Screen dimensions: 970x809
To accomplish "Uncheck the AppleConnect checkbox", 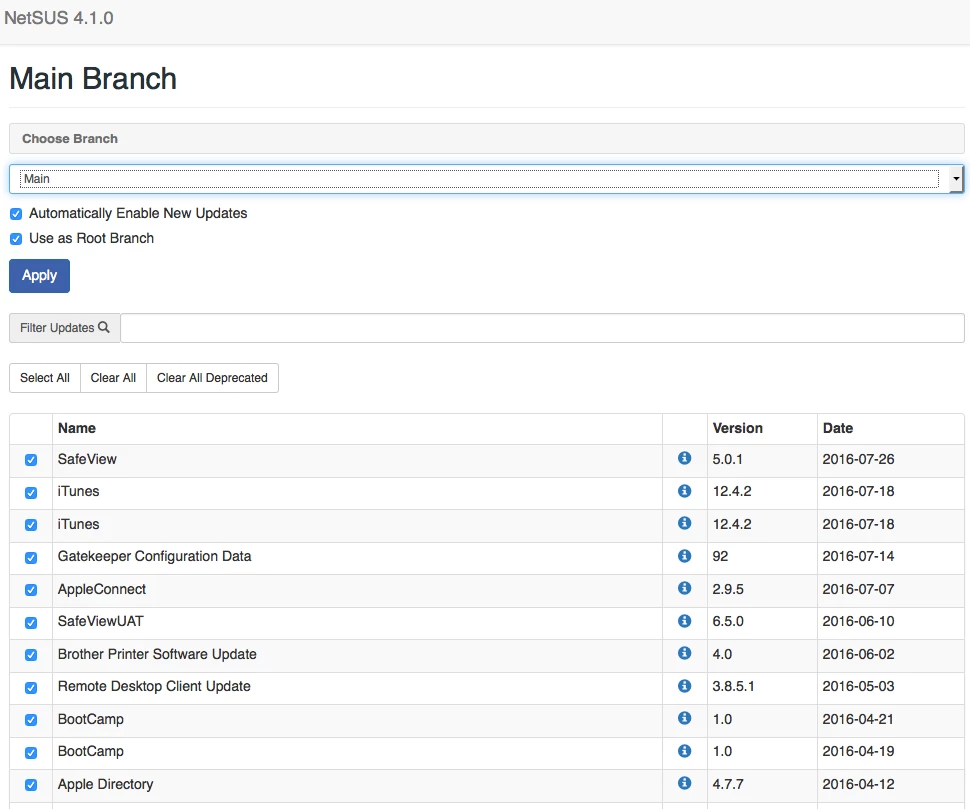I will click(31, 590).
